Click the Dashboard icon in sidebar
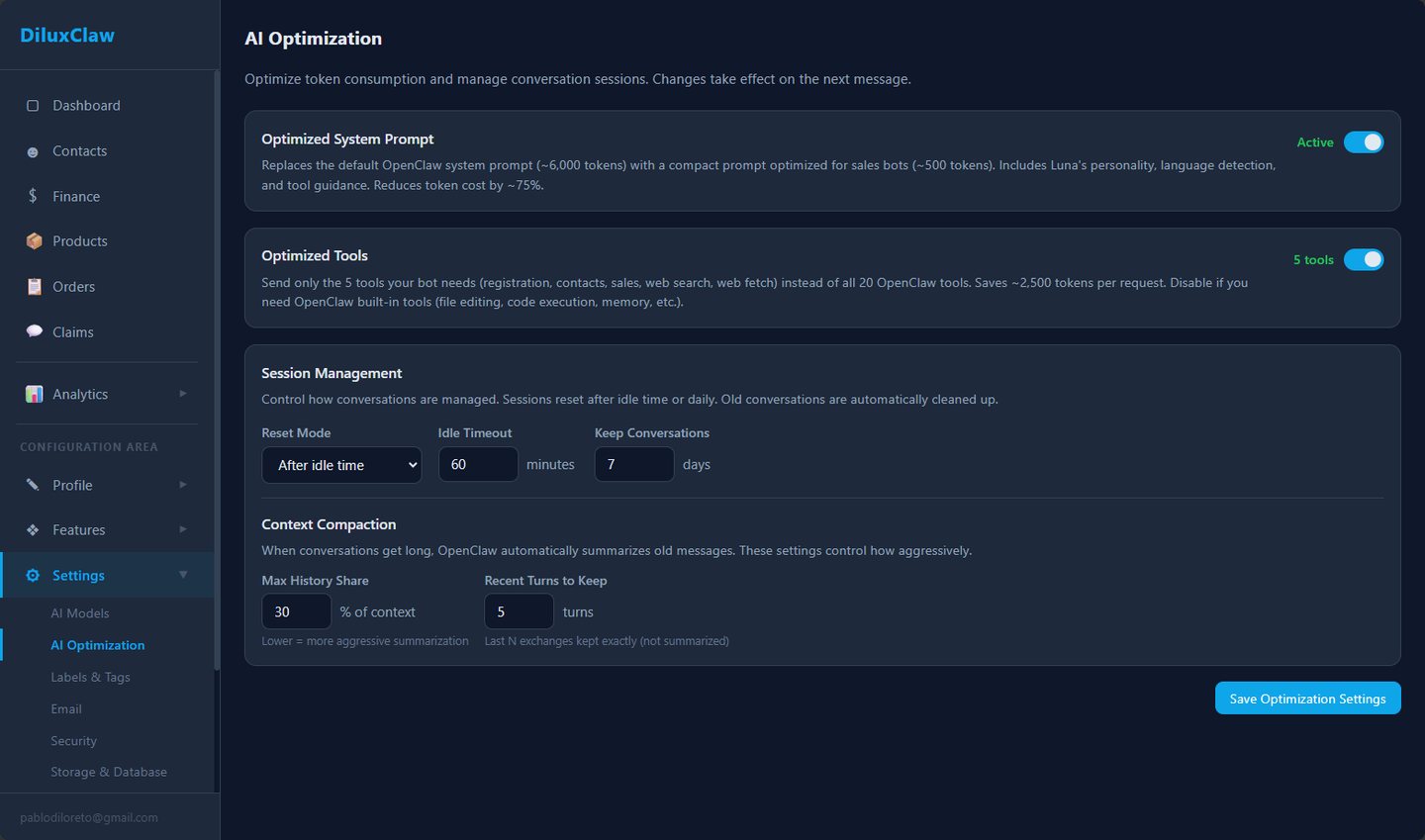This screenshot has height=840, width=1425. [x=33, y=106]
